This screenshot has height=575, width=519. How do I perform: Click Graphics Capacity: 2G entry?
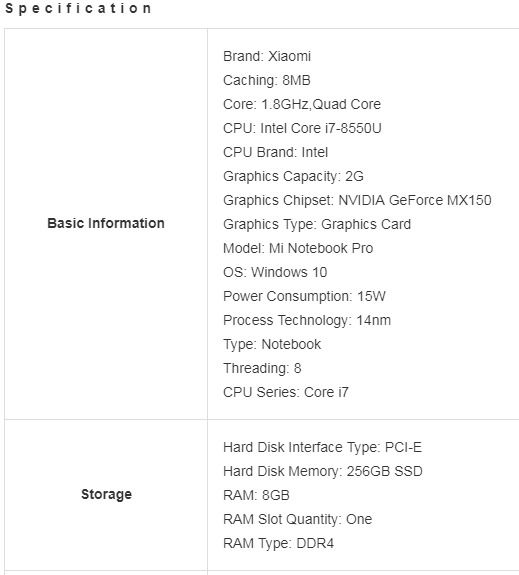tap(293, 176)
